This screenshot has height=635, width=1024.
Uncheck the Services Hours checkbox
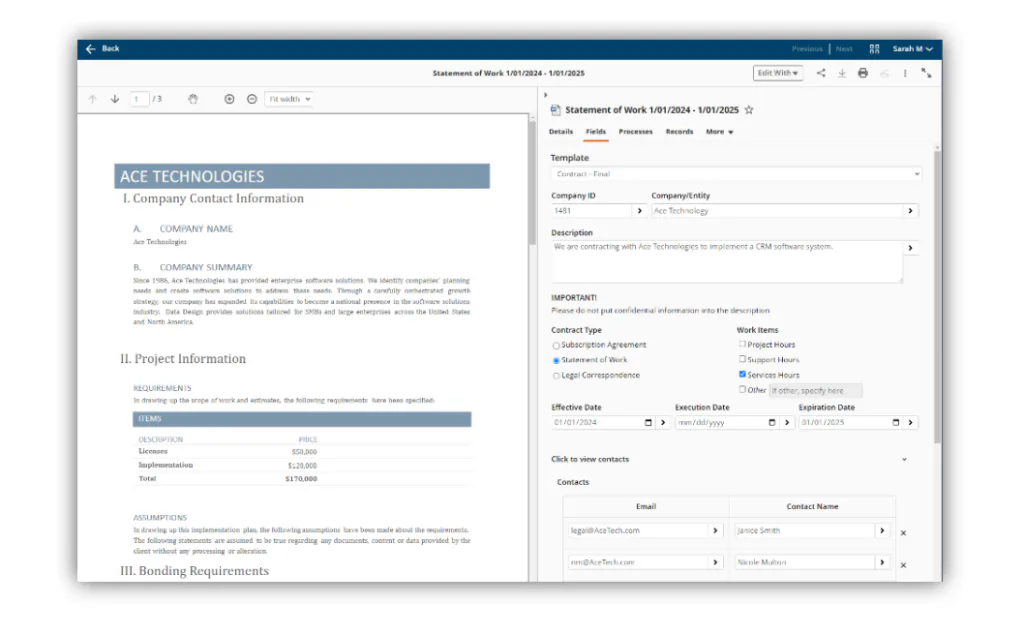pos(741,374)
